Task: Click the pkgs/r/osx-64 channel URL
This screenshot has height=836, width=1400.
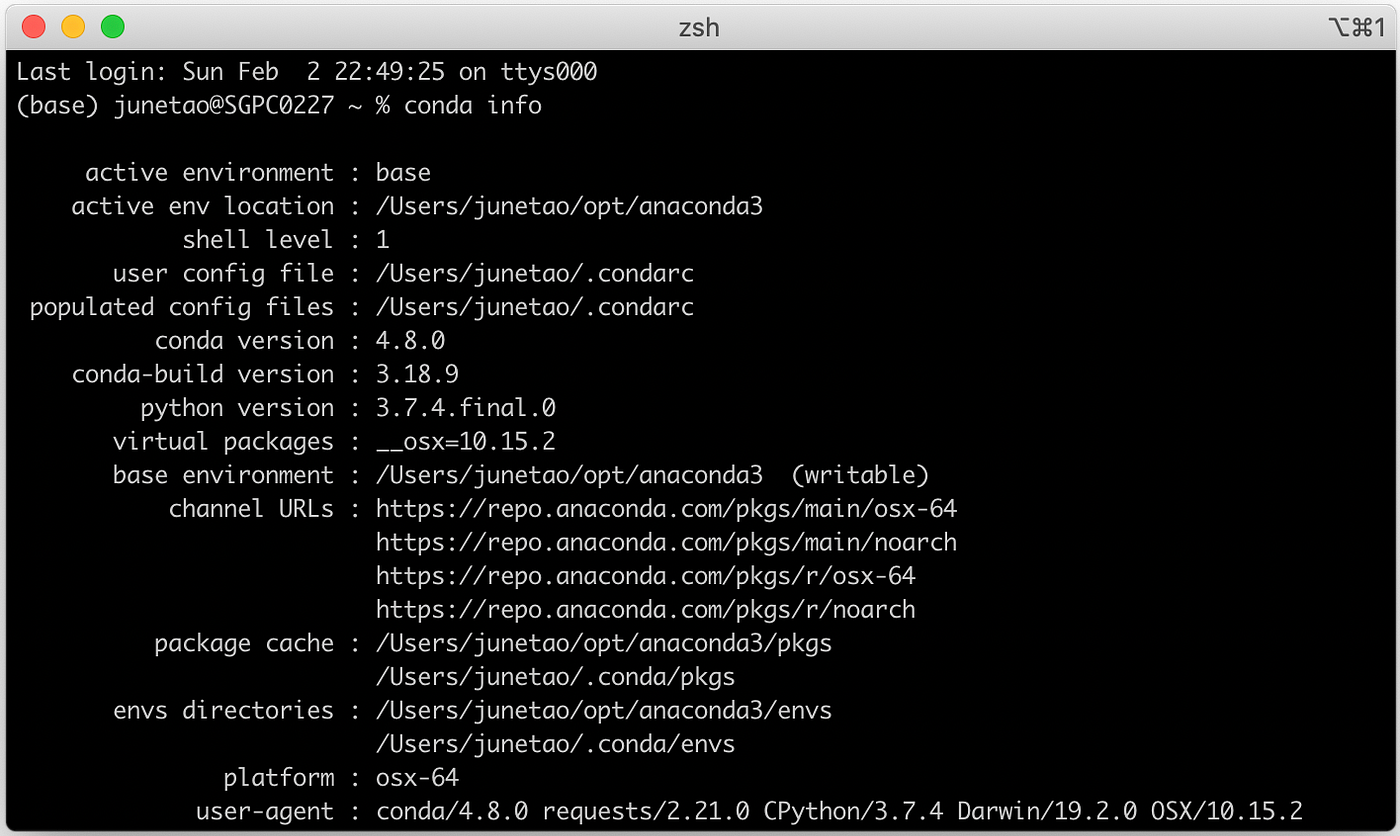Action: point(643,575)
